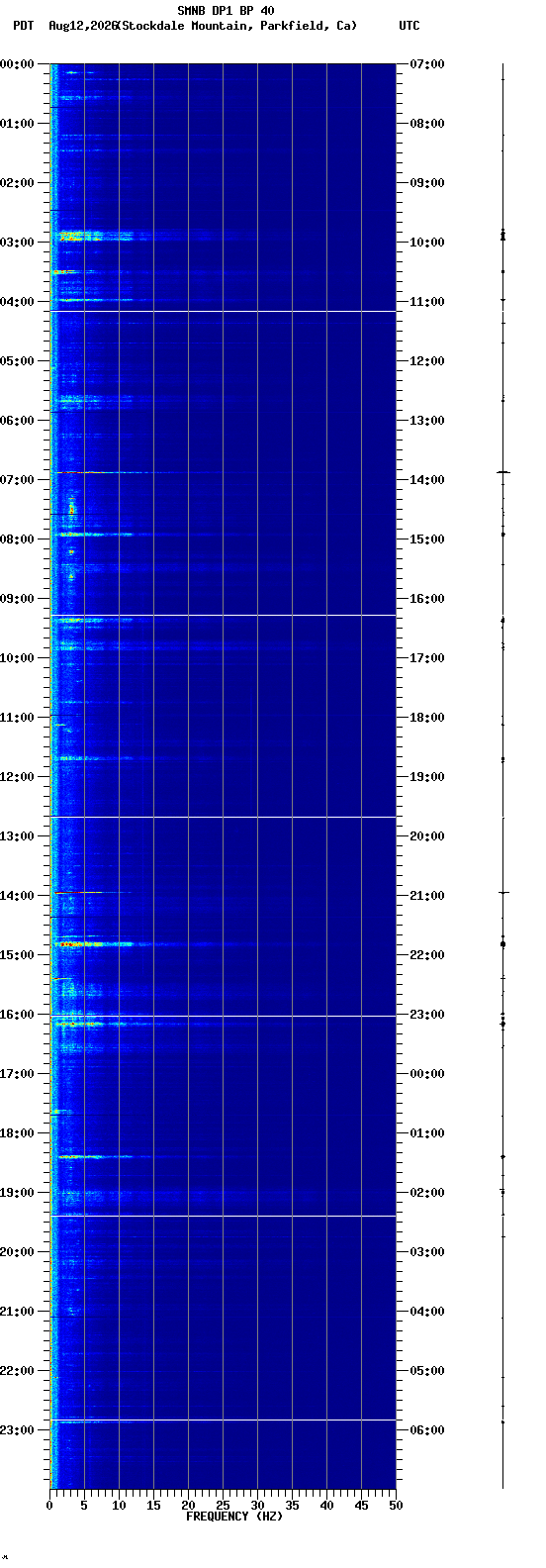Click the "15" frequency tick label
Image resolution: width=546 pixels, height=1568 pixels.
click(x=153, y=1506)
